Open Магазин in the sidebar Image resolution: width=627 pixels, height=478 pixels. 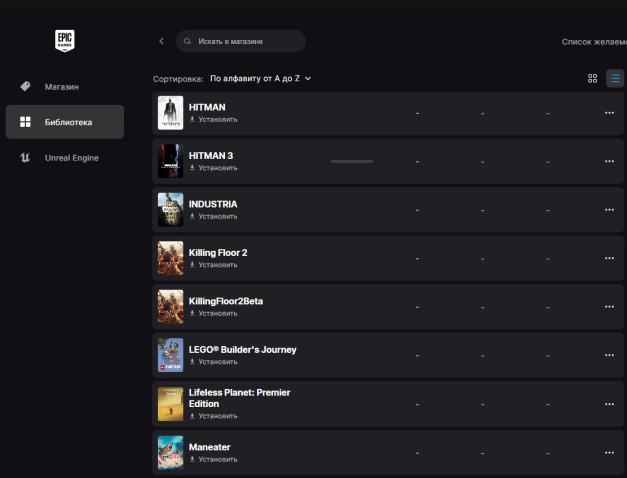[x=61, y=87]
